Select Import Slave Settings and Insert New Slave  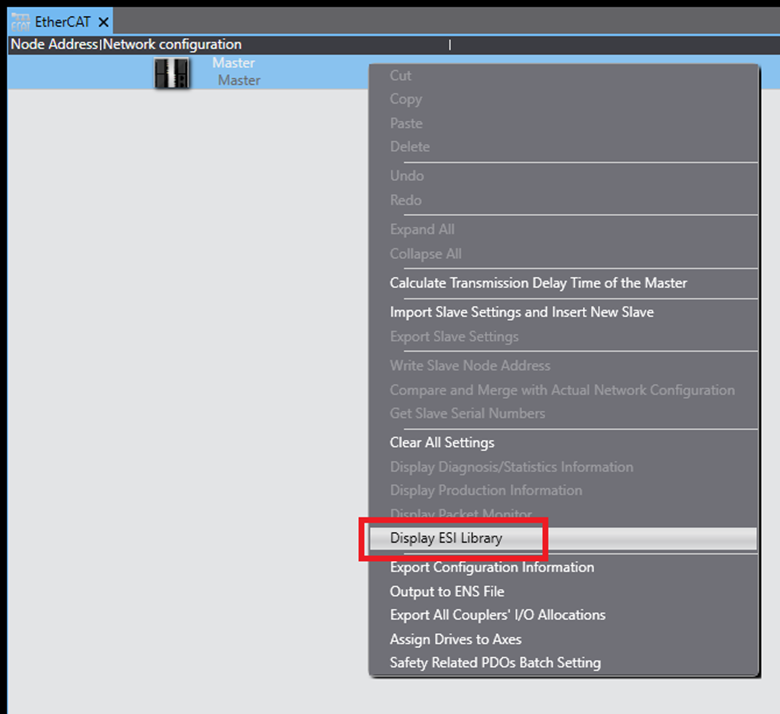click(521, 312)
